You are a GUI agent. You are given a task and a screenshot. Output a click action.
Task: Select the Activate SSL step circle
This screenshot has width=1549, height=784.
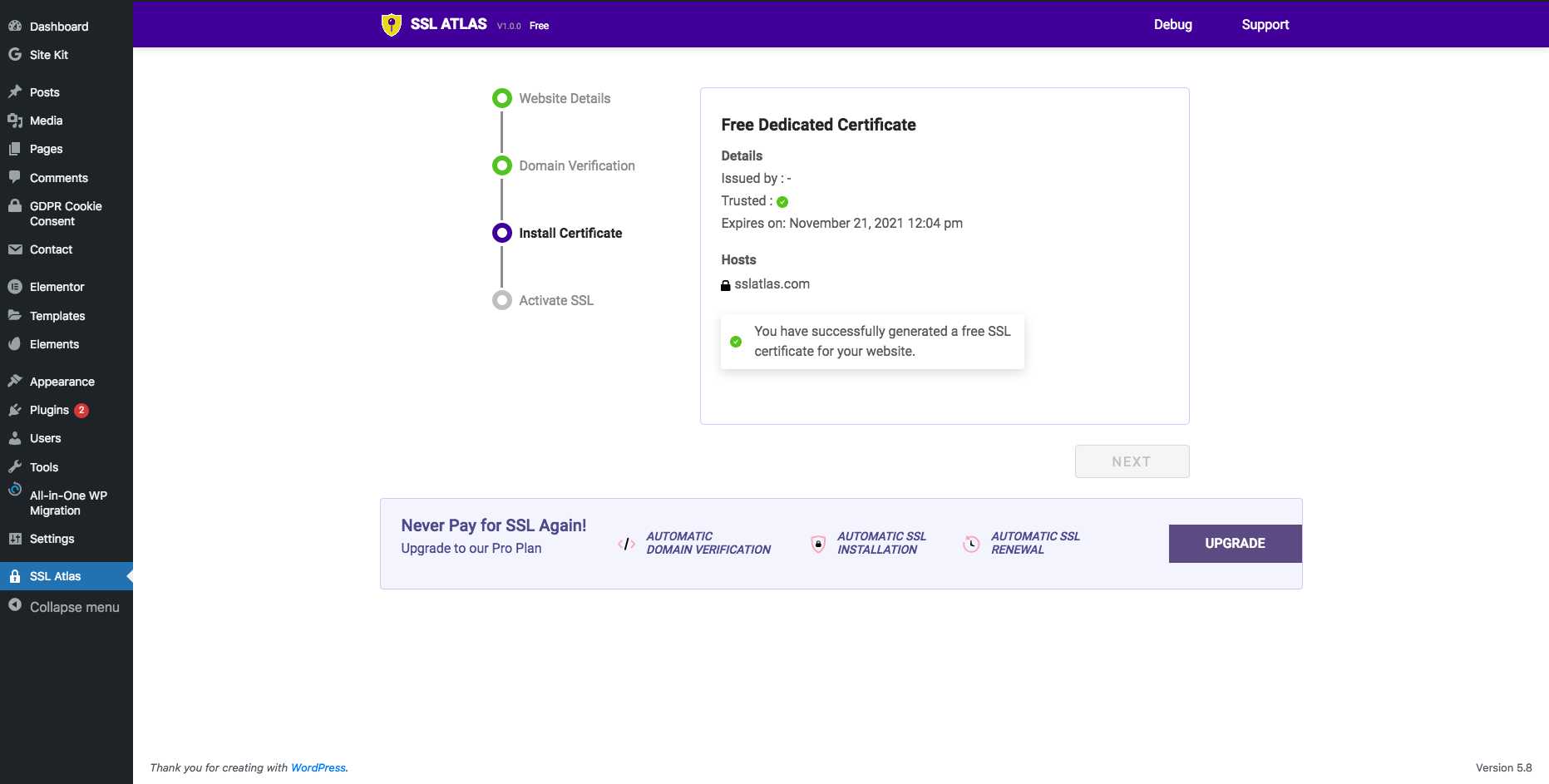(502, 300)
